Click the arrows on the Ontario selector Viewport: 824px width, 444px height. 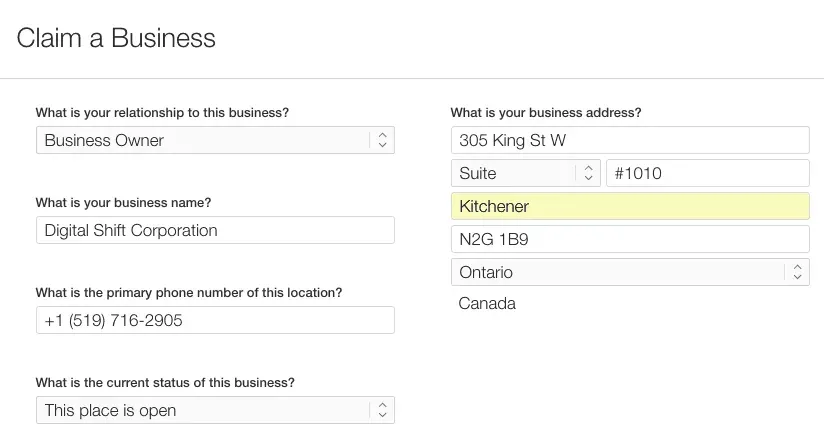[797, 272]
